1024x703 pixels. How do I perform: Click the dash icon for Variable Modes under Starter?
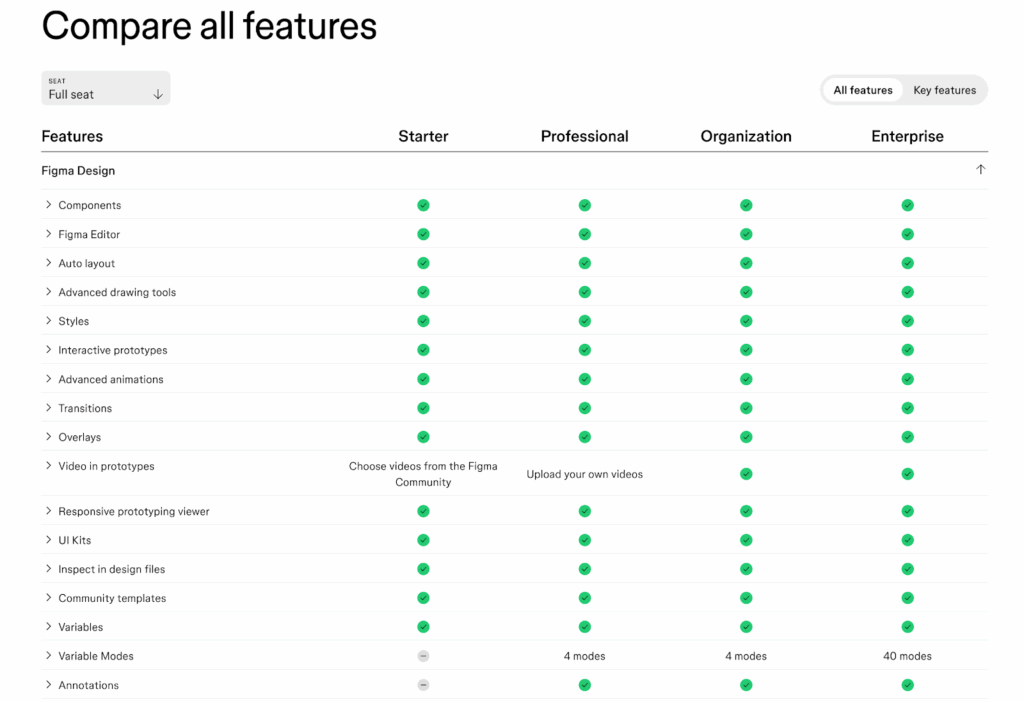423,656
